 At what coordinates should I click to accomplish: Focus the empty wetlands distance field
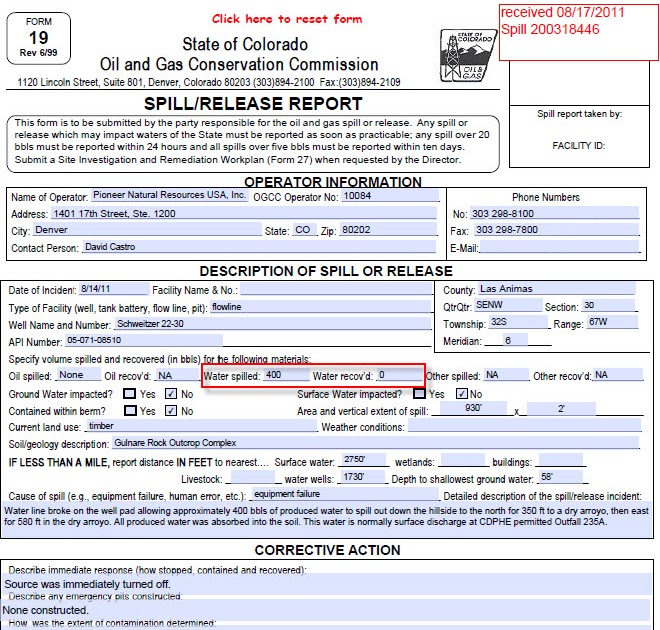click(463, 459)
